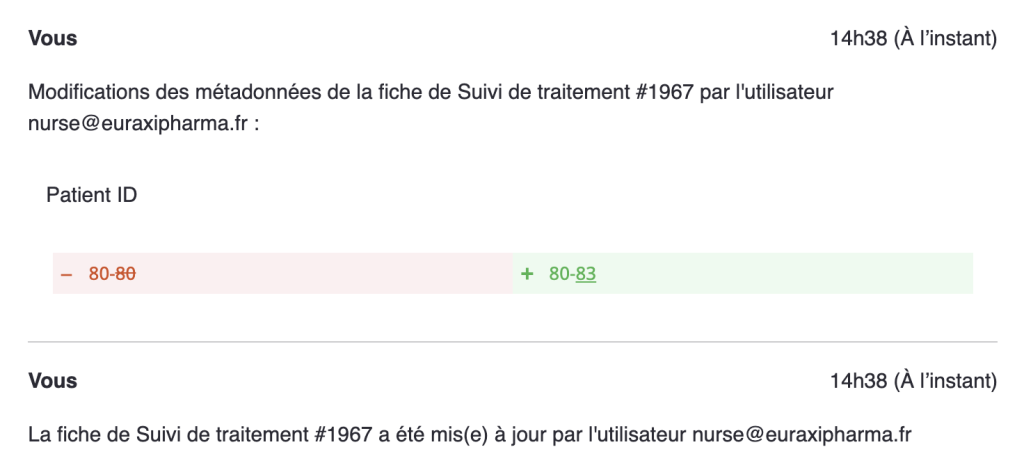Click the author name Vous on the second message
The height and width of the screenshot is (470, 1024).
pos(53,381)
